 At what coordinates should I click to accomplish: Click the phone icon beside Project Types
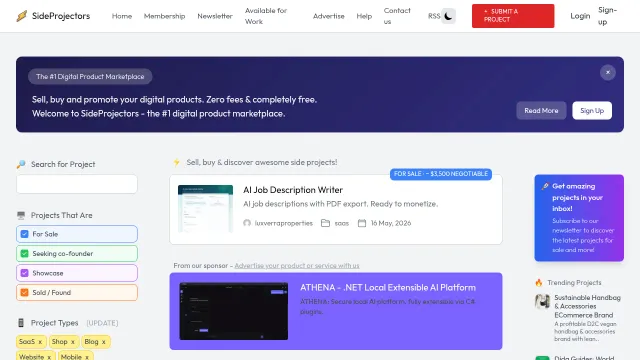coord(21,323)
